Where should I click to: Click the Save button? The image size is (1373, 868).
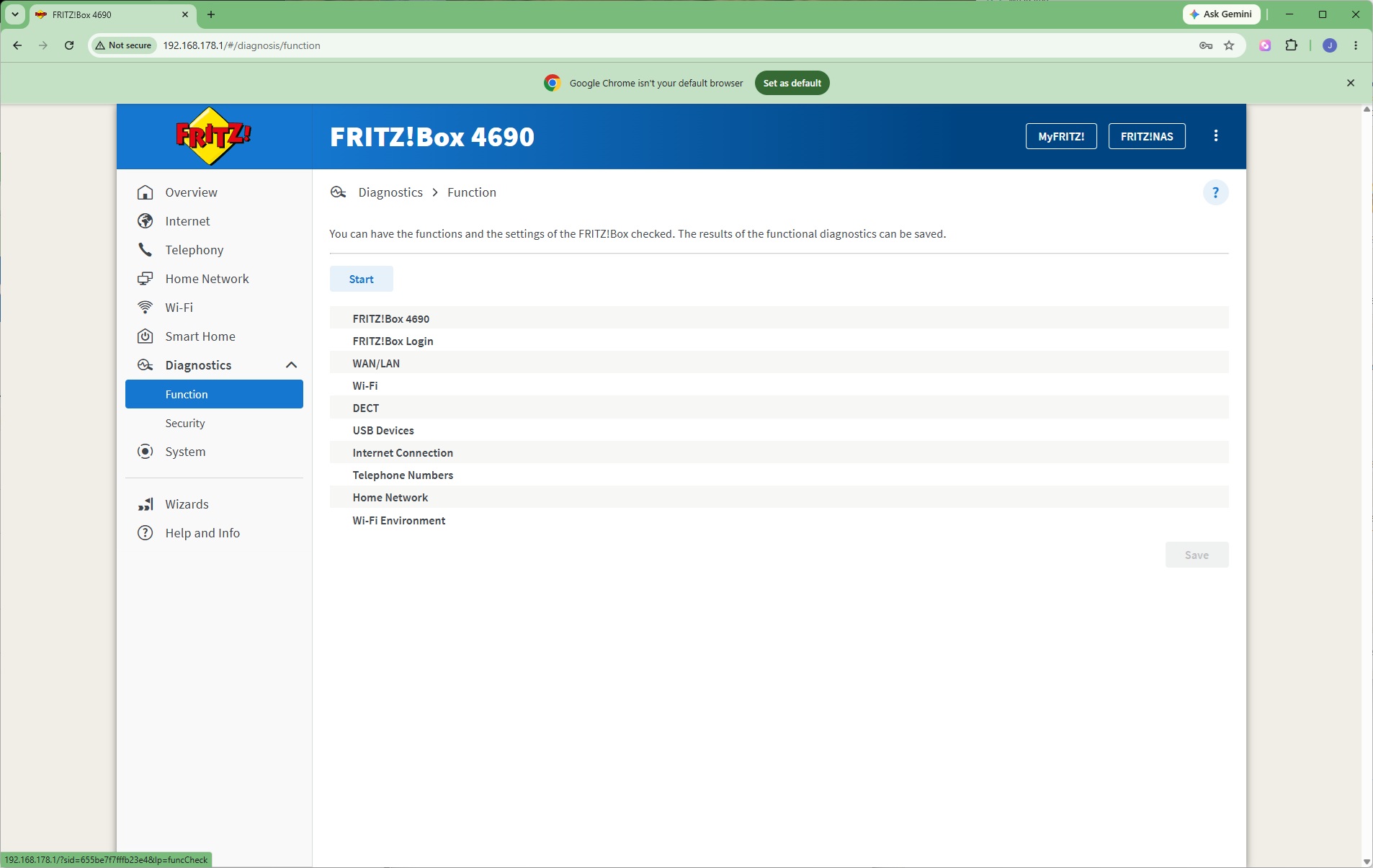pos(1197,555)
